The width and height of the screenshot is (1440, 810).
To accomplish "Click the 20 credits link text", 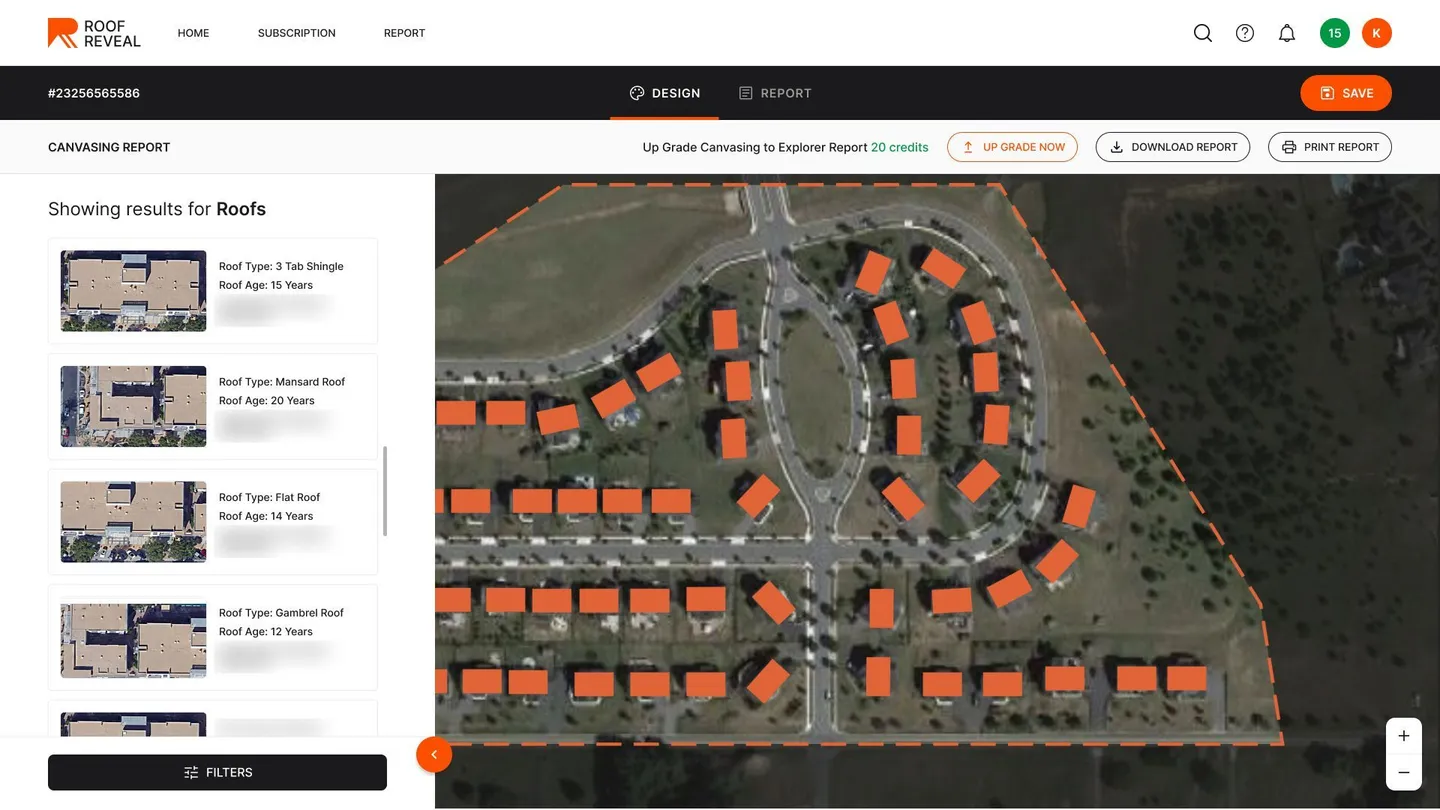I will (x=899, y=147).
